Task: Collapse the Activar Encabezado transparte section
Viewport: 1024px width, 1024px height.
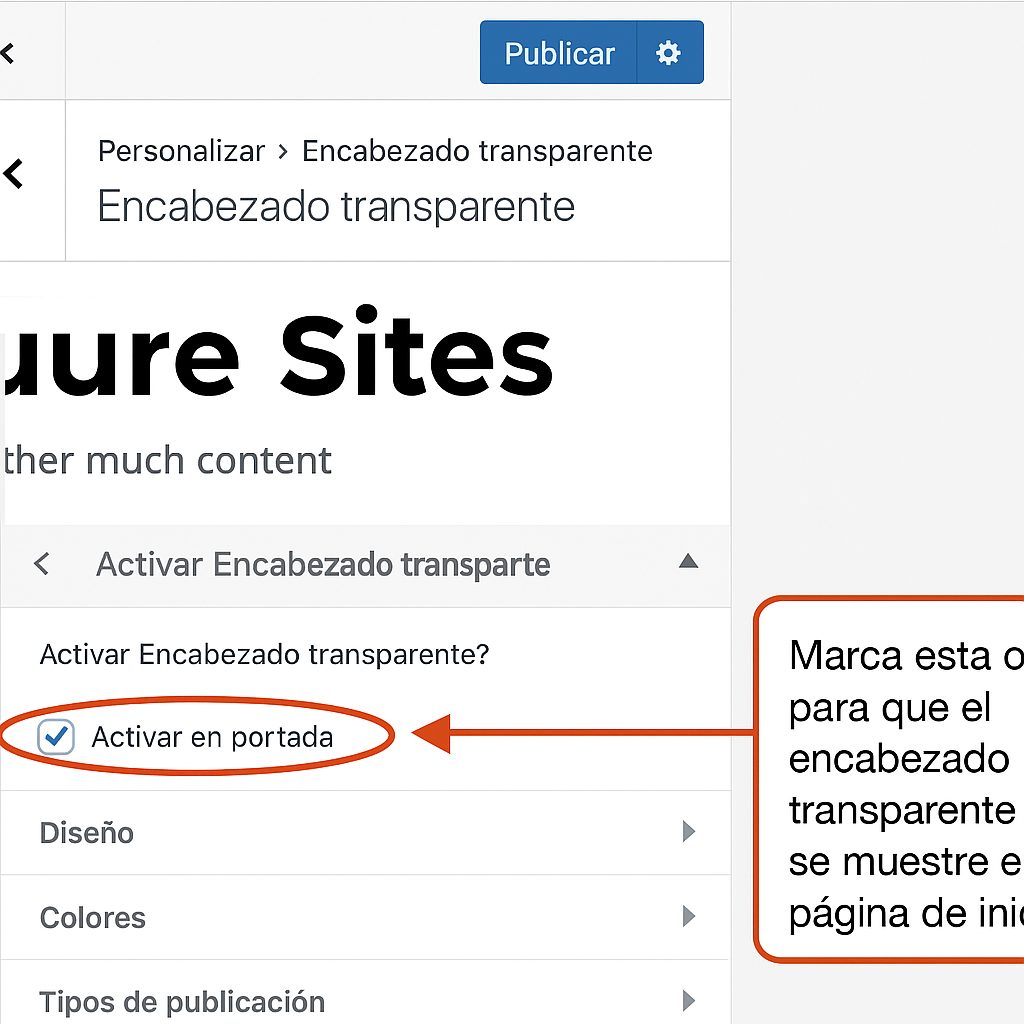Action: click(688, 561)
